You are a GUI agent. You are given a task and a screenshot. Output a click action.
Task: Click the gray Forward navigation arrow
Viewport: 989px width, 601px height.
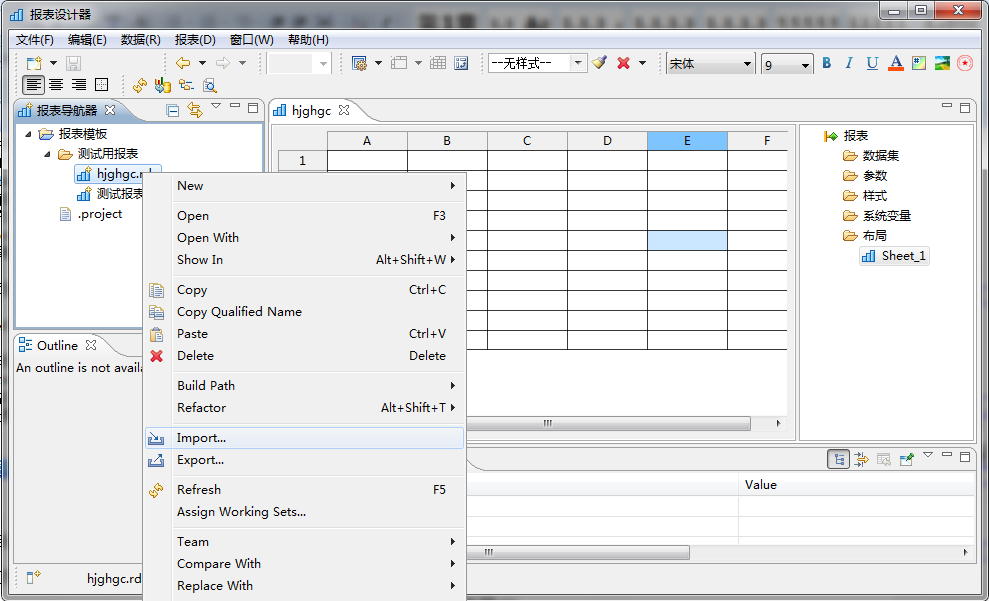tap(223, 63)
